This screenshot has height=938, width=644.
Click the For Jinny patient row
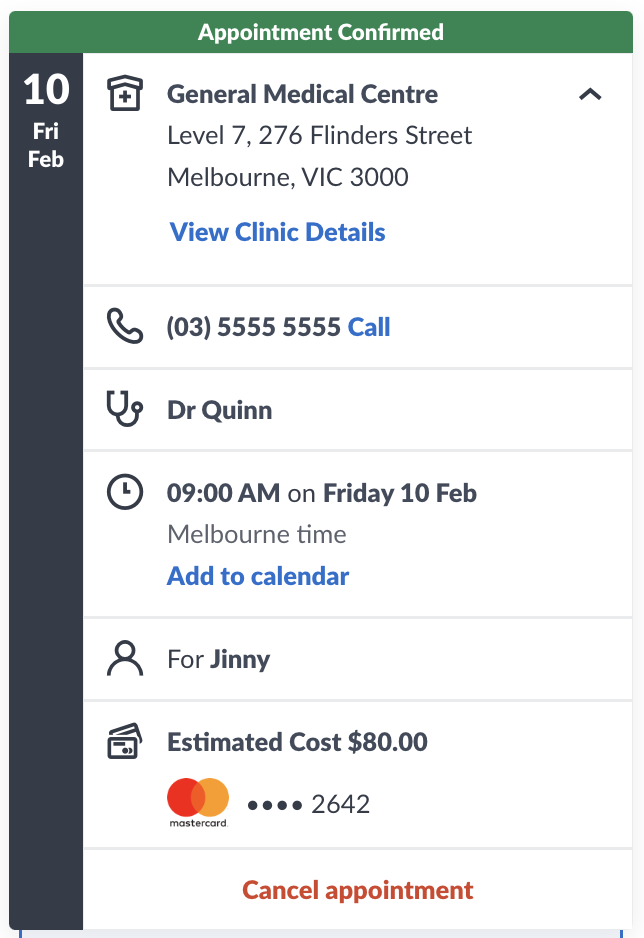pos(358,659)
